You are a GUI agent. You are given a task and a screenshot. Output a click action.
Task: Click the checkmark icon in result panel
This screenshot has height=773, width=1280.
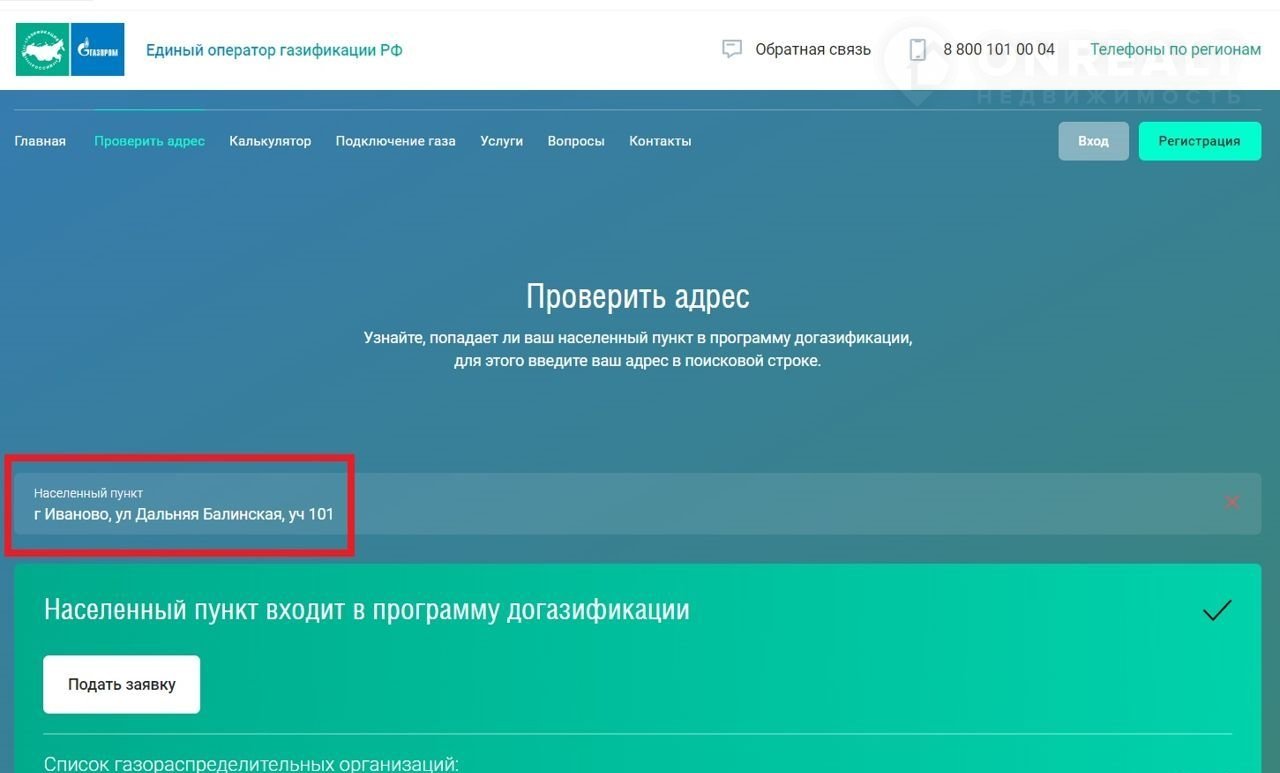[1216, 610]
